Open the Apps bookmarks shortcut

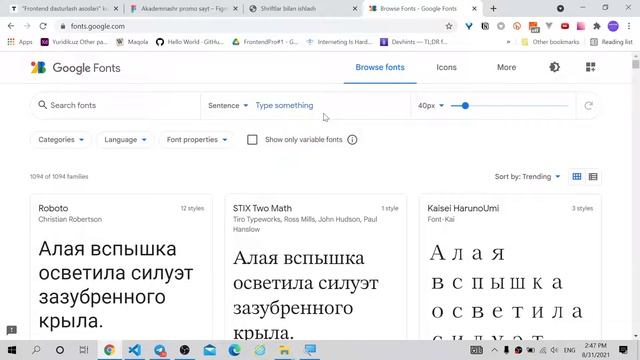(x=20, y=42)
